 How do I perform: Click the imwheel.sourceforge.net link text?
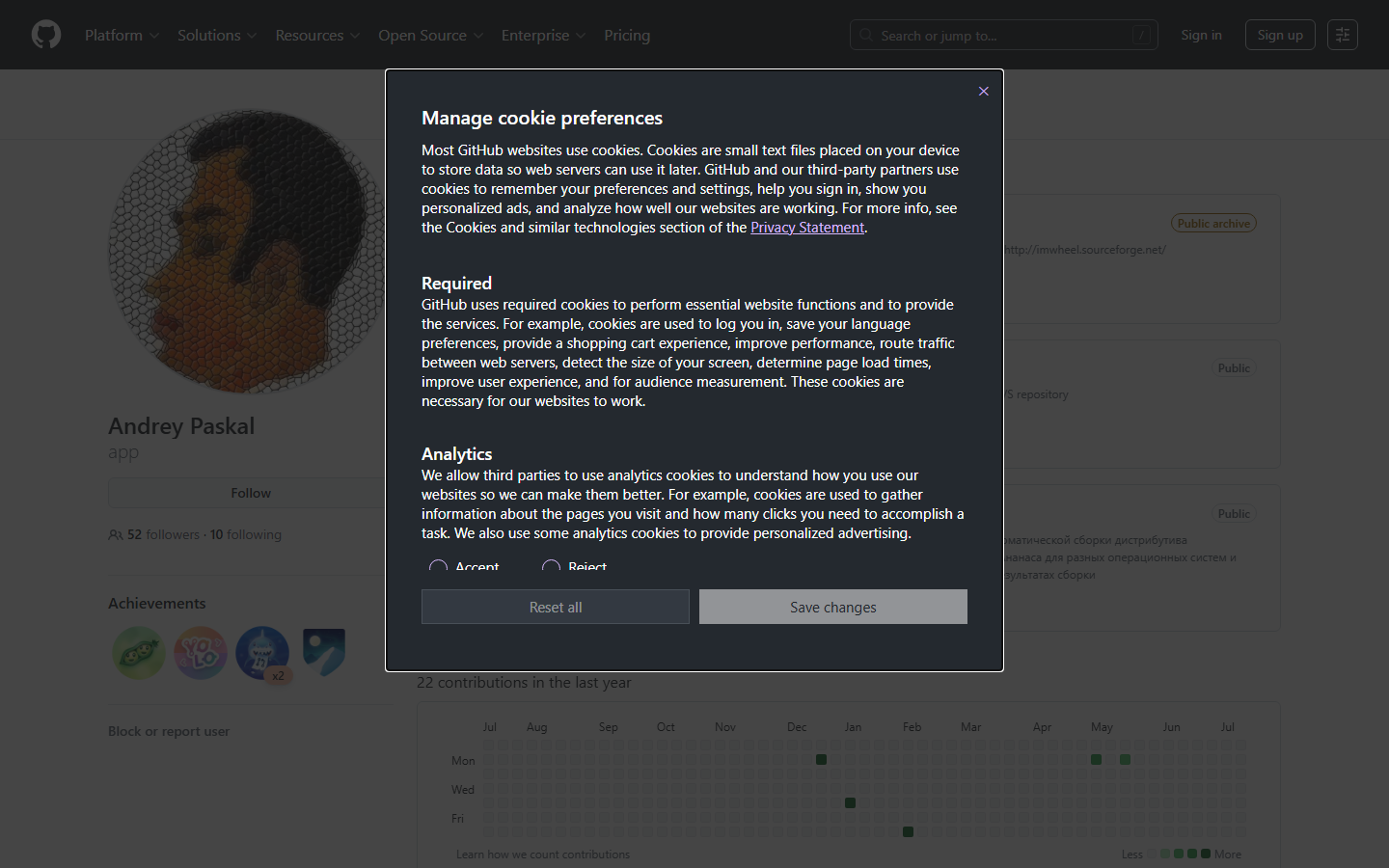pos(1085,250)
